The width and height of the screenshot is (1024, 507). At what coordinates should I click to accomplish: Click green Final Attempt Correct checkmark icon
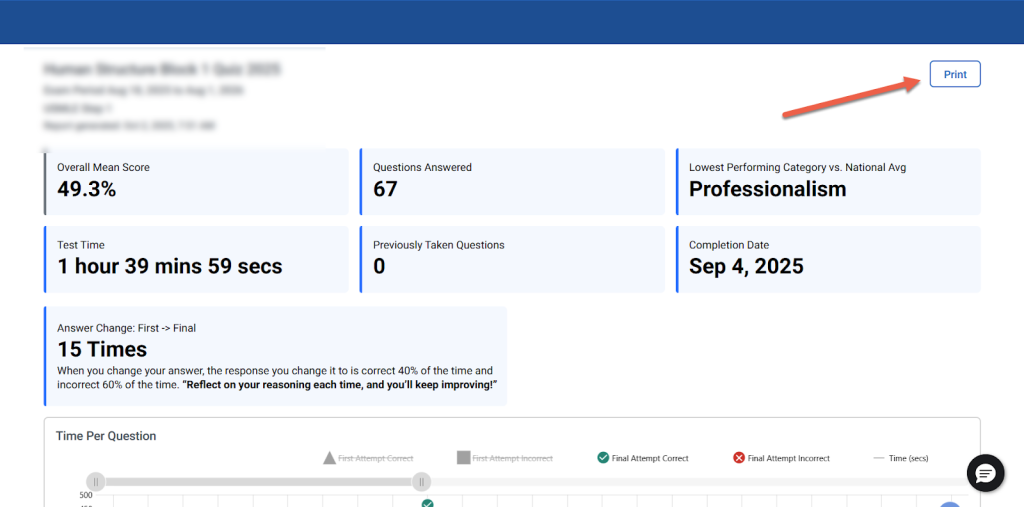coord(603,458)
